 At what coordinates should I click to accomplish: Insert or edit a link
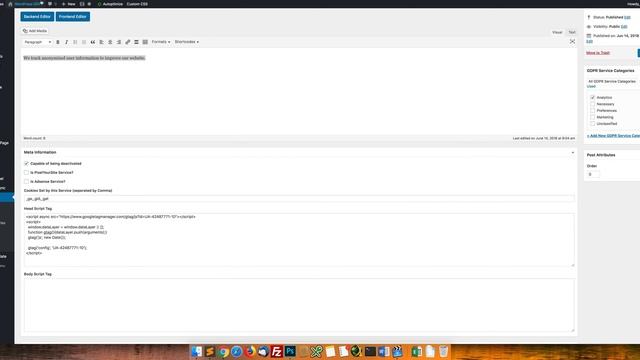point(127,42)
